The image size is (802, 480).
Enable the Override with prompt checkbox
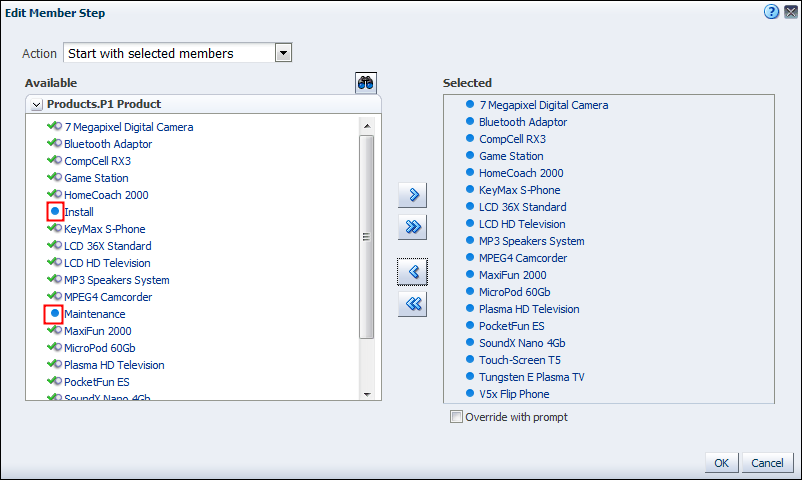[457, 417]
